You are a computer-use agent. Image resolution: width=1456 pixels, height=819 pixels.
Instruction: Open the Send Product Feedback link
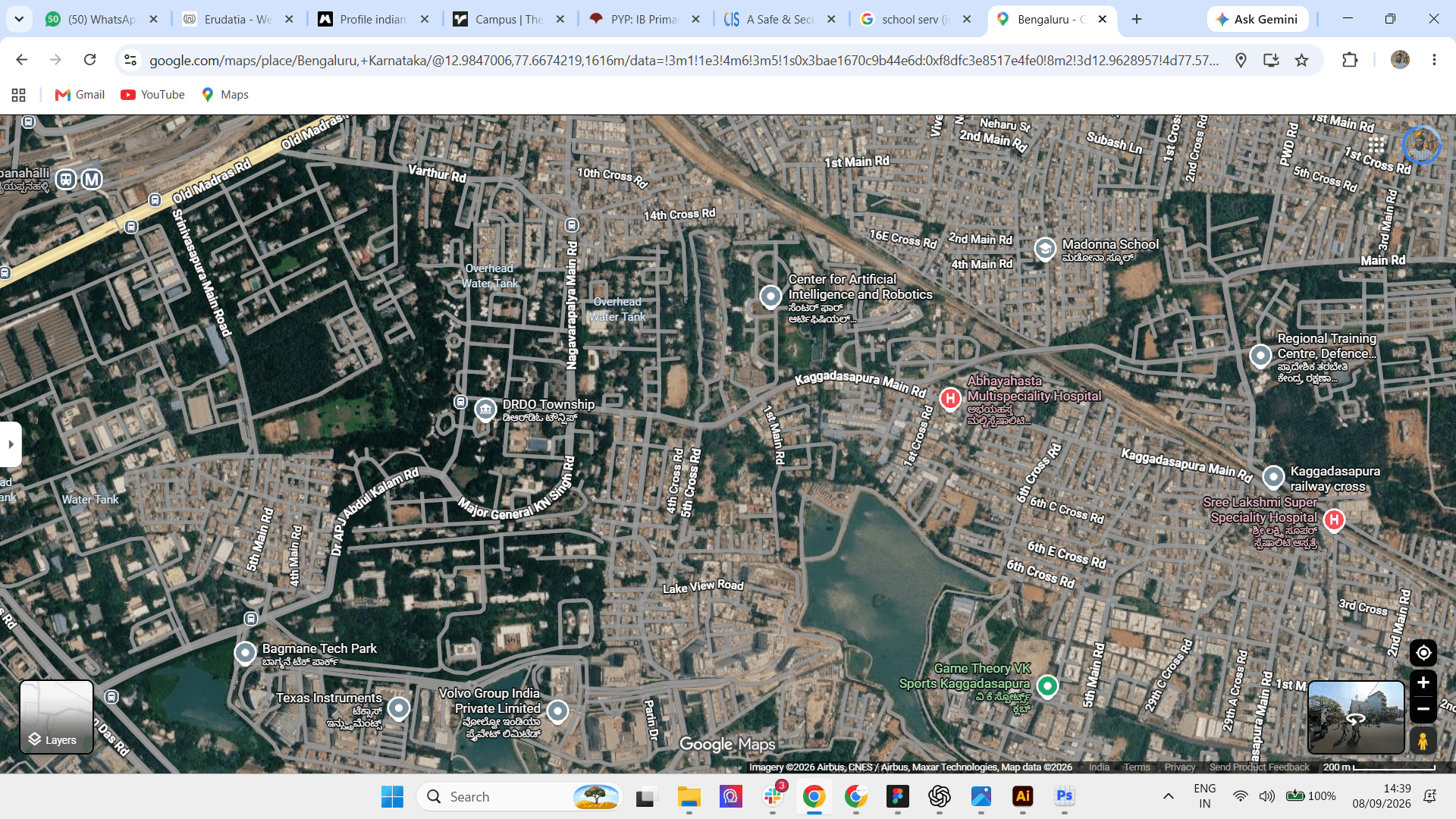tap(1259, 767)
